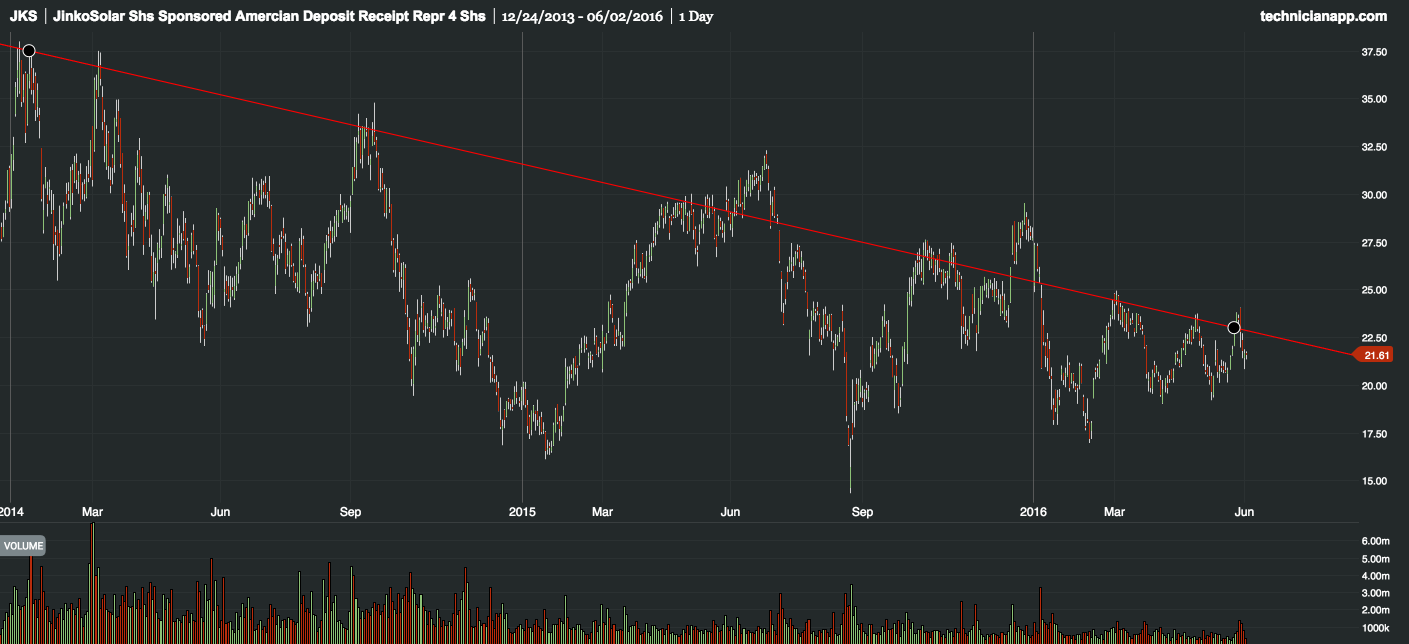Click the tallest volume spike below Mar 2014
The image size is (1409, 644).
93,570
